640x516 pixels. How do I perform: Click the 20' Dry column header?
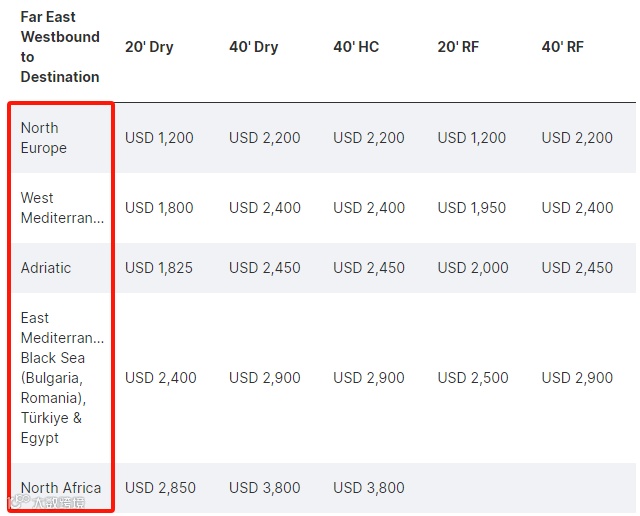tap(149, 47)
